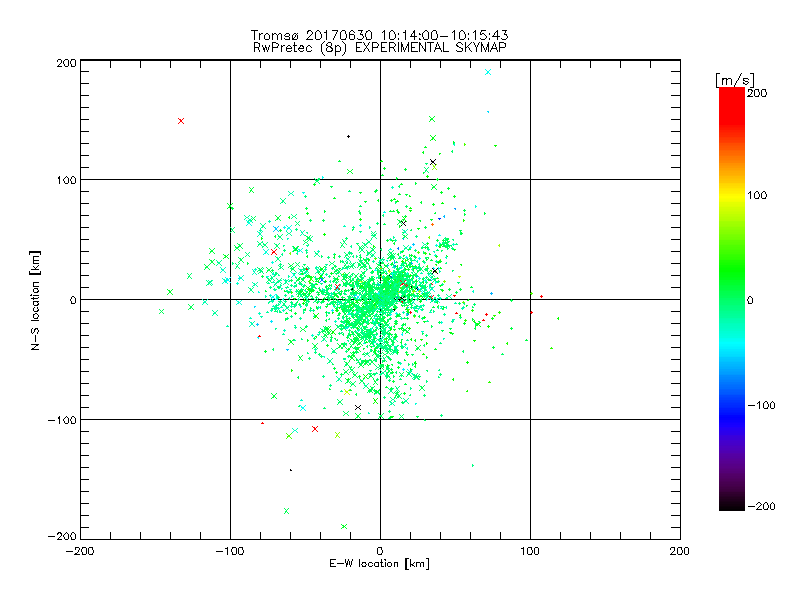The image size is (800, 600).
Task: Select the isolated red X marker in upper-left quadrant
Action: coord(181,121)
